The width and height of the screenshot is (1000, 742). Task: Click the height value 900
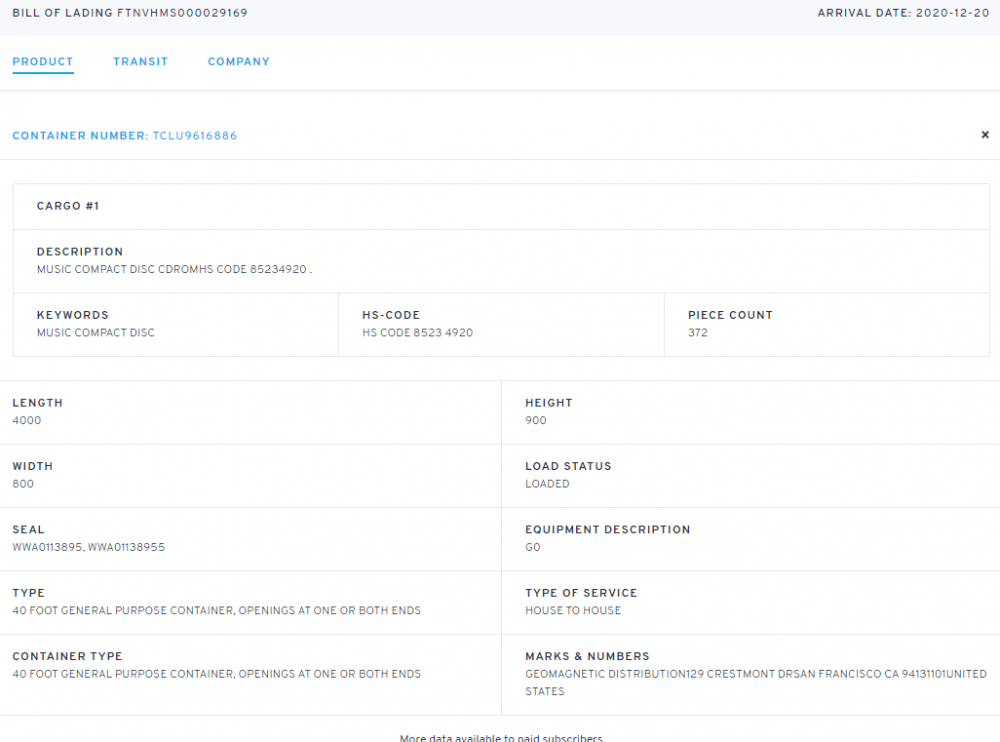pyautogui.click(x=536, y=421)
